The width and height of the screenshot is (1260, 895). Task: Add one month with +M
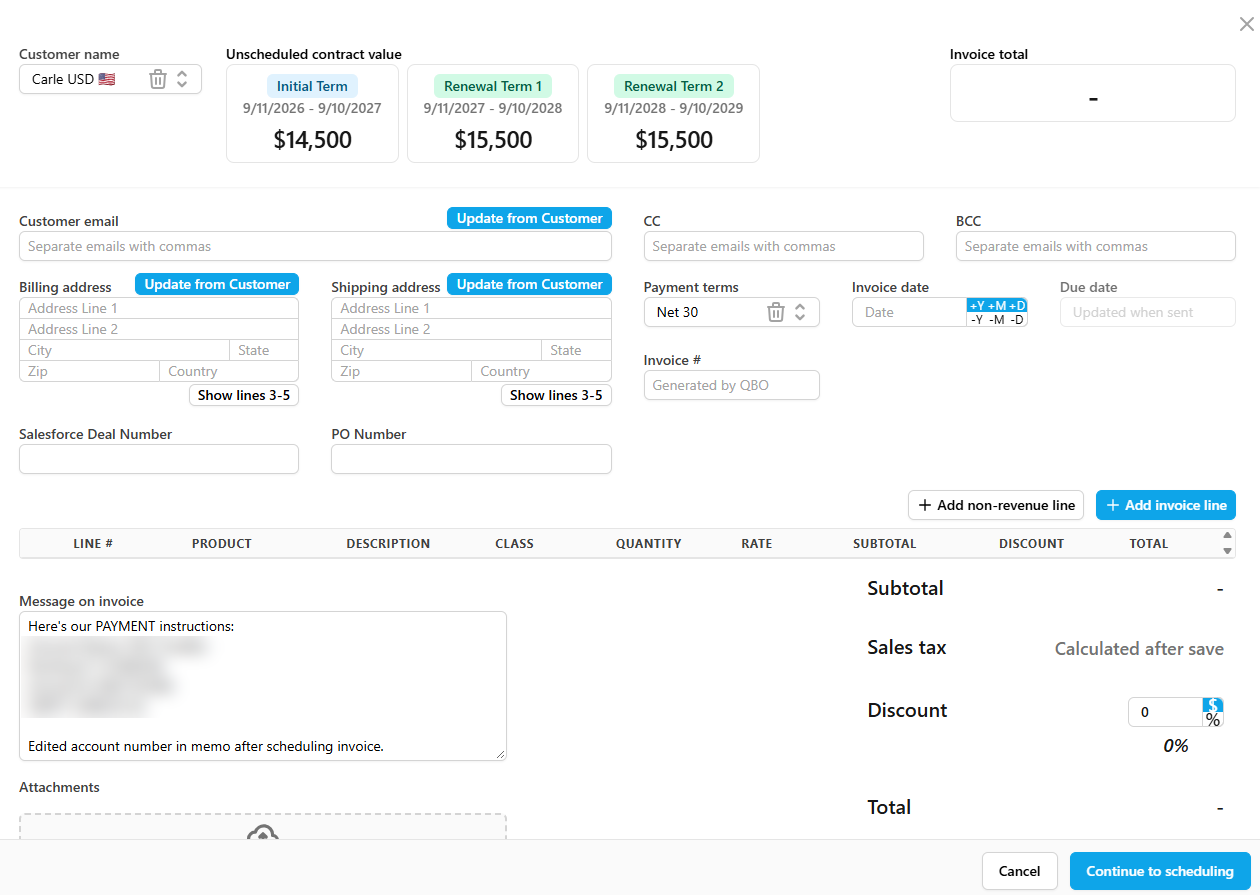997,305
